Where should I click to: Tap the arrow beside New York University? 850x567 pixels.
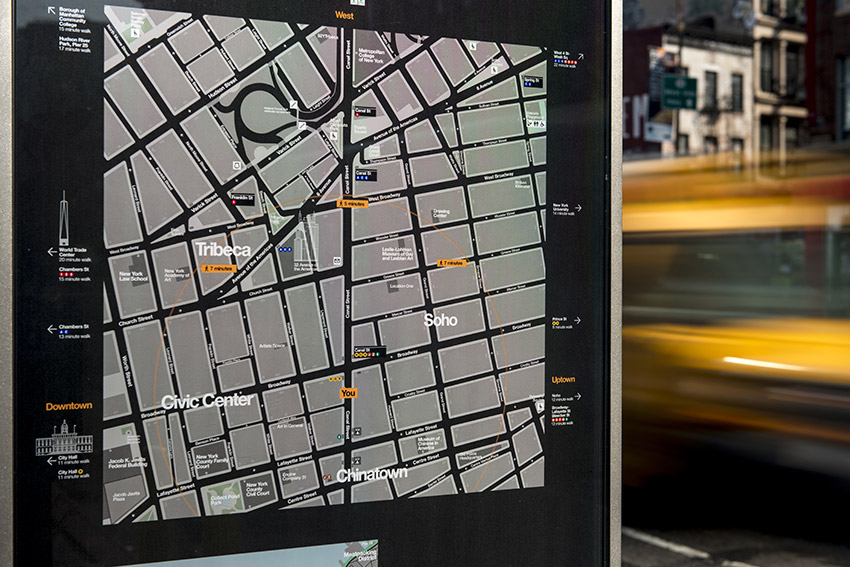pyautogui.click(x=578, y=208)
